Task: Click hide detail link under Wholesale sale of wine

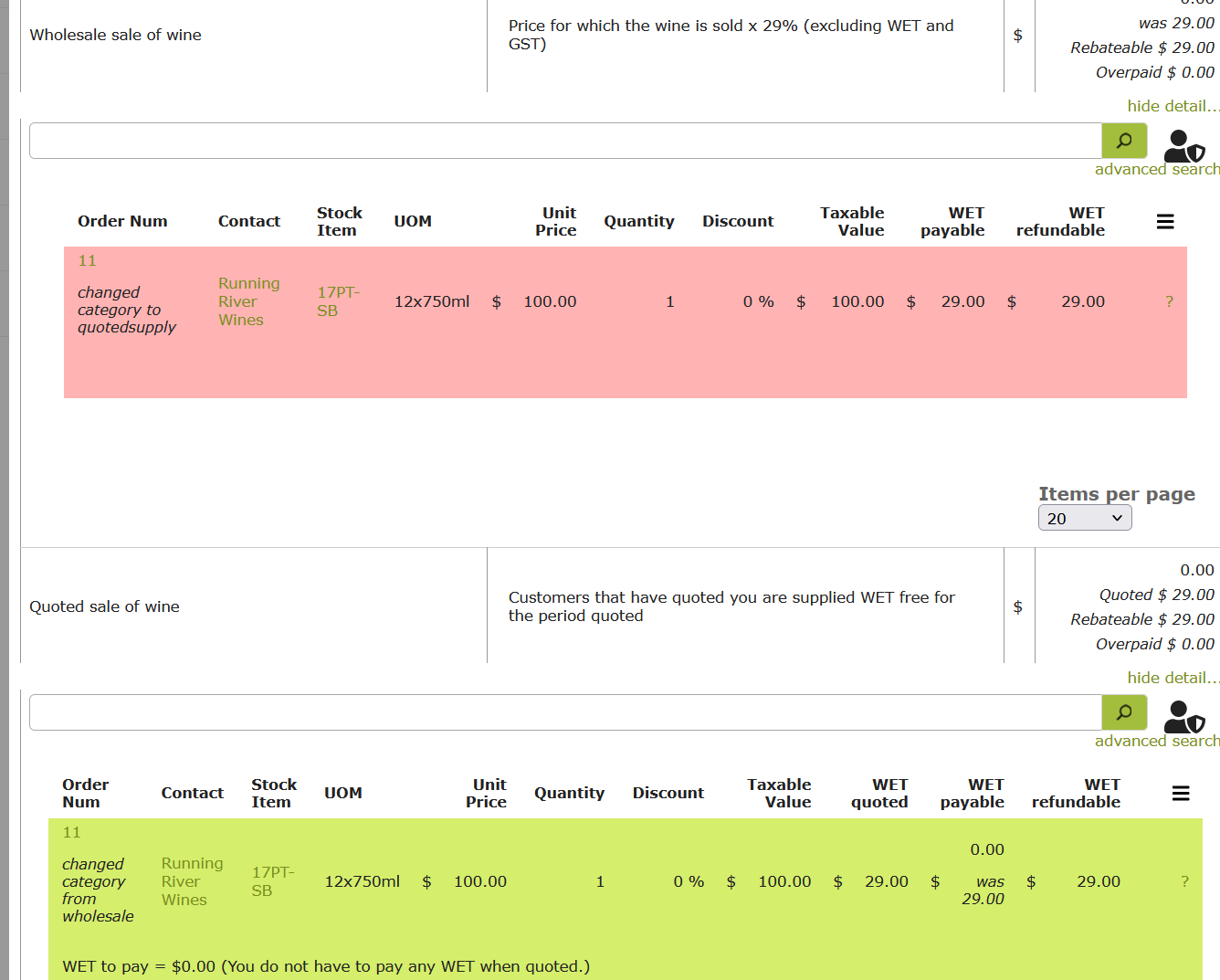Action: coord(1173,106)
